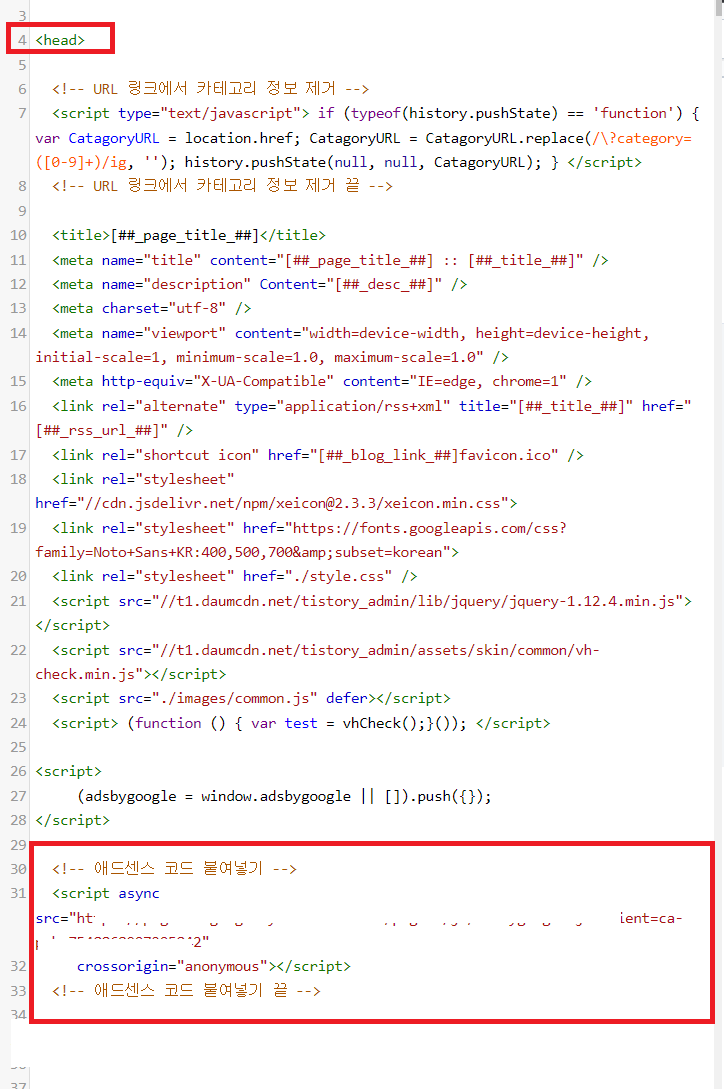
Task: Click the opening <script> tag on line 26
Action: (x=68, y=772)
